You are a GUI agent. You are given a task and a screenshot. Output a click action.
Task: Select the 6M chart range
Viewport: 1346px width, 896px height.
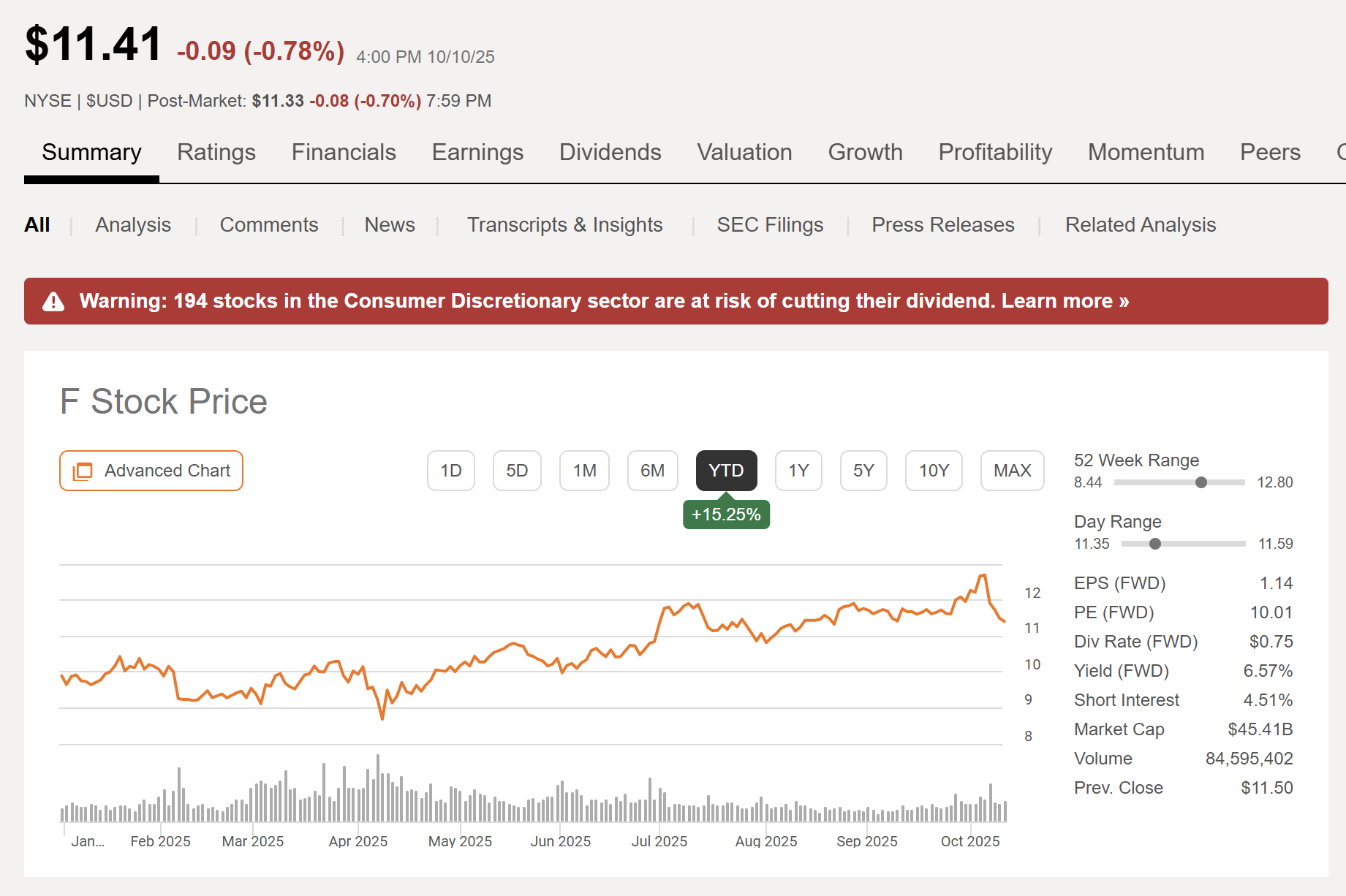[652, 471]
